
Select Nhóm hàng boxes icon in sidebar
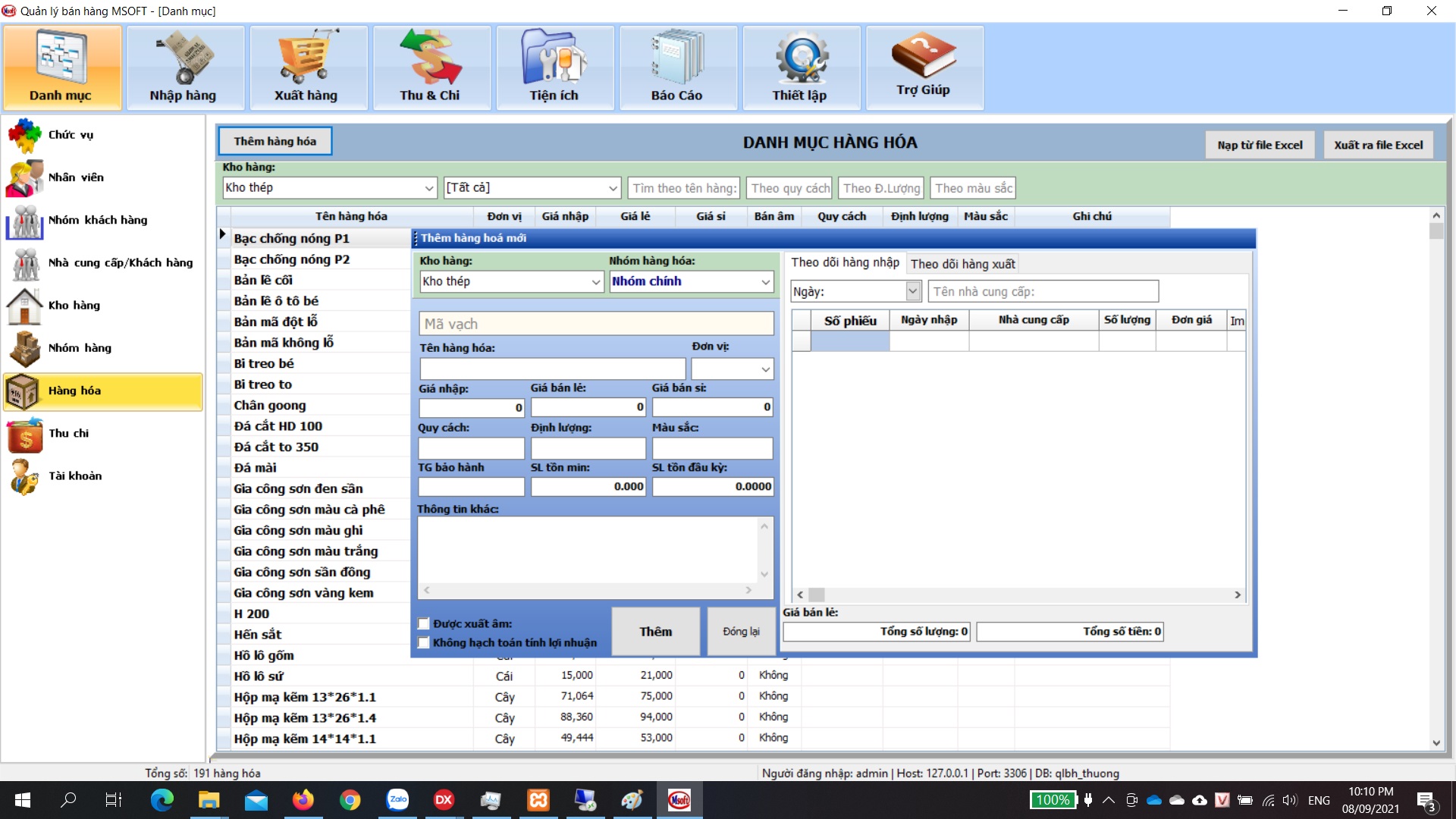tap(24, 348)
